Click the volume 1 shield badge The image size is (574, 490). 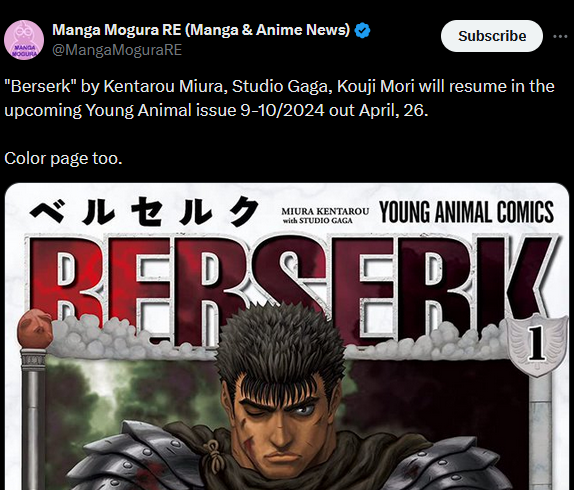537,345
